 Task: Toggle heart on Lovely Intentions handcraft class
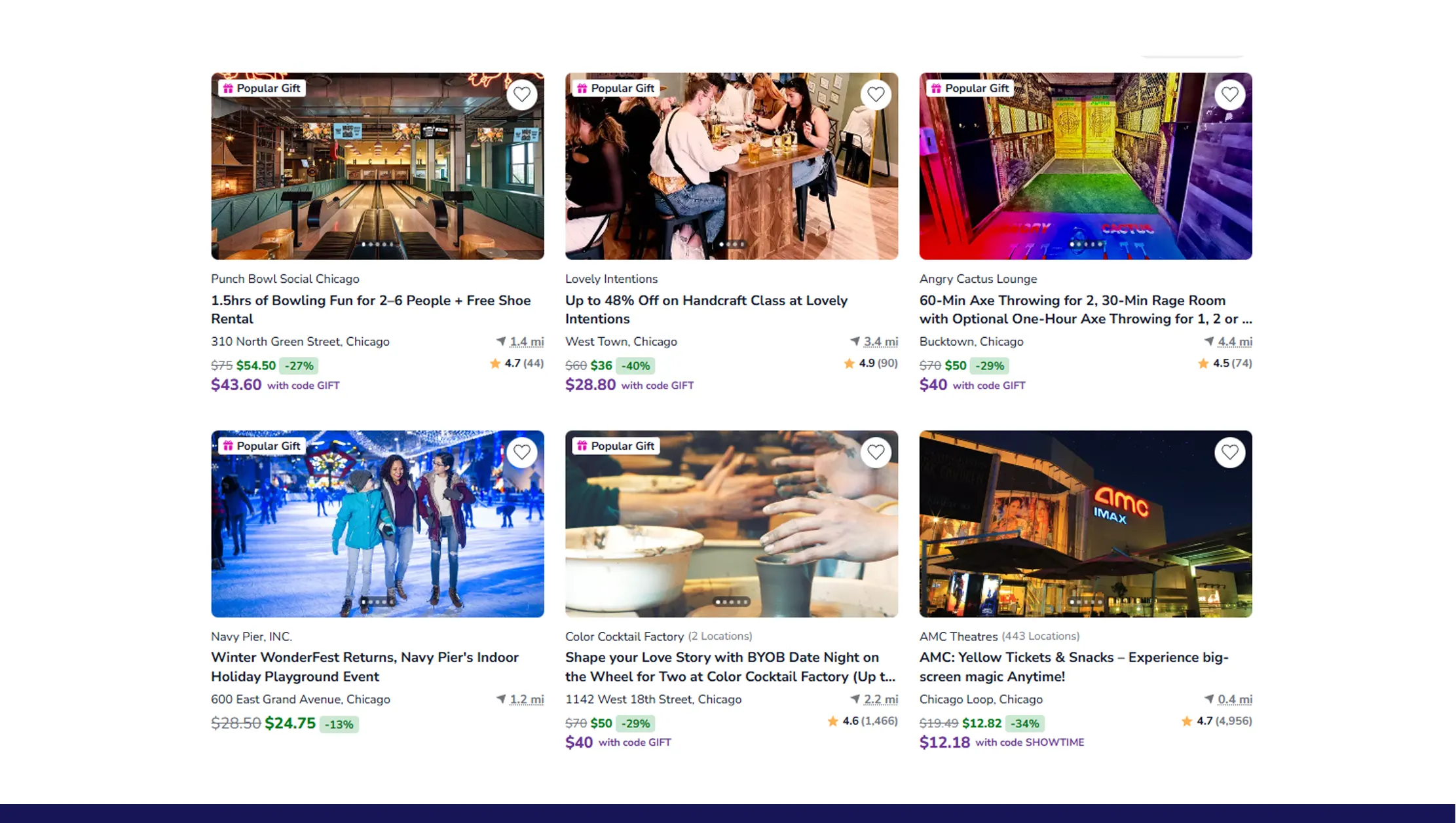(876, 95)
